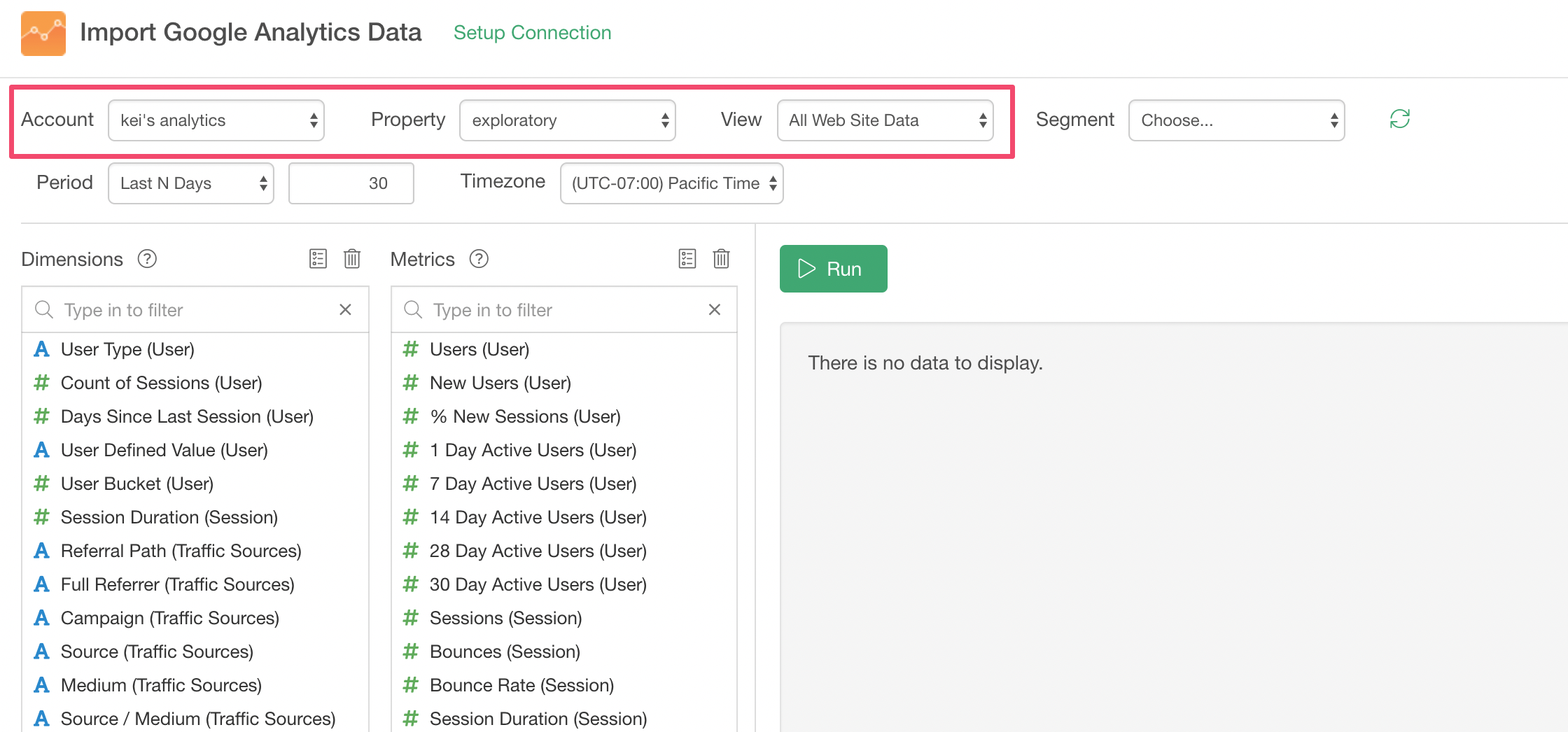Select Campaign (Traffic Sources) dimension
Image resolution: width=1568 pixels, height=732 pixels.
(195, 618)
